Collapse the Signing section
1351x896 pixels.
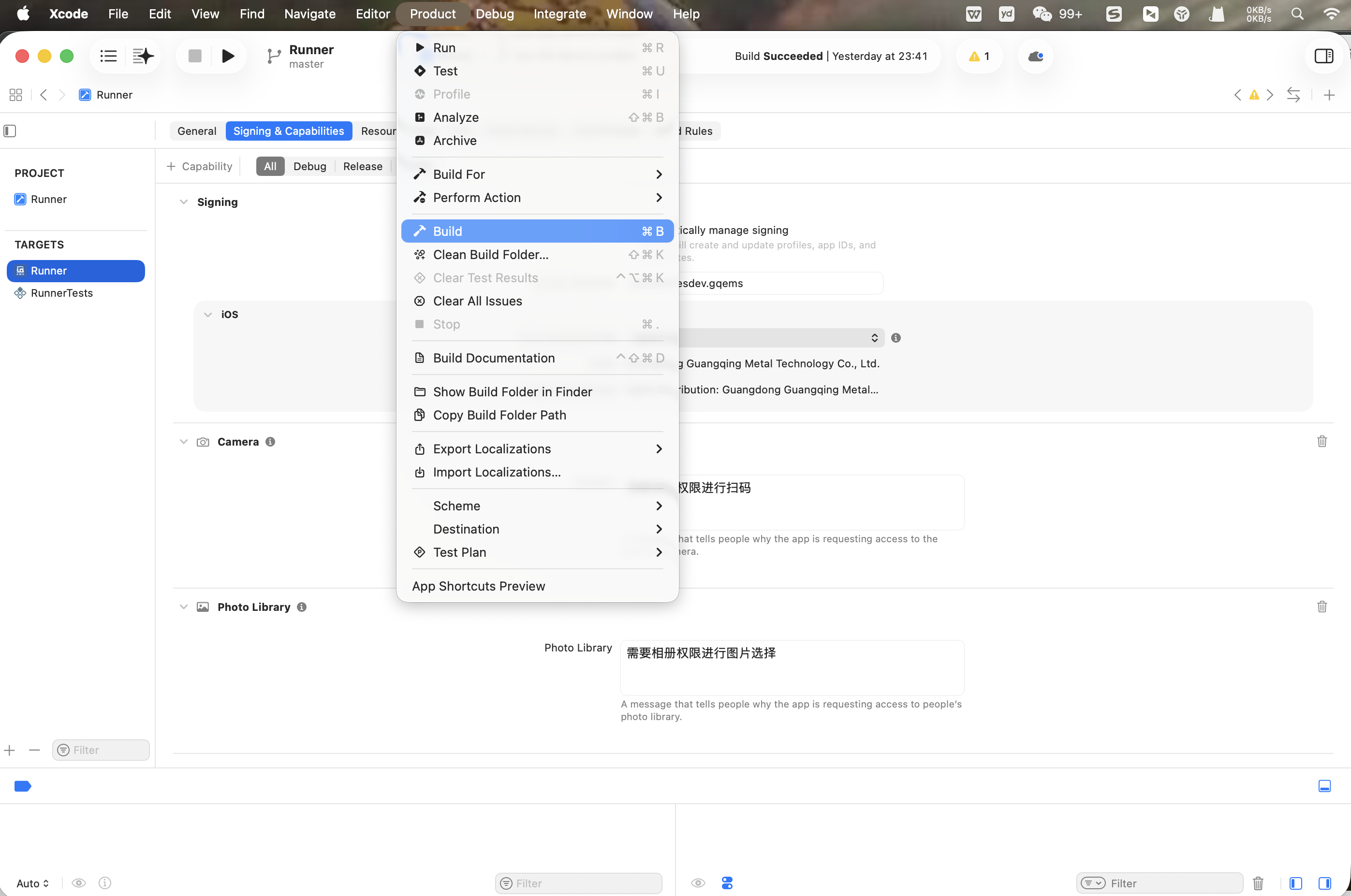(184, 202)
